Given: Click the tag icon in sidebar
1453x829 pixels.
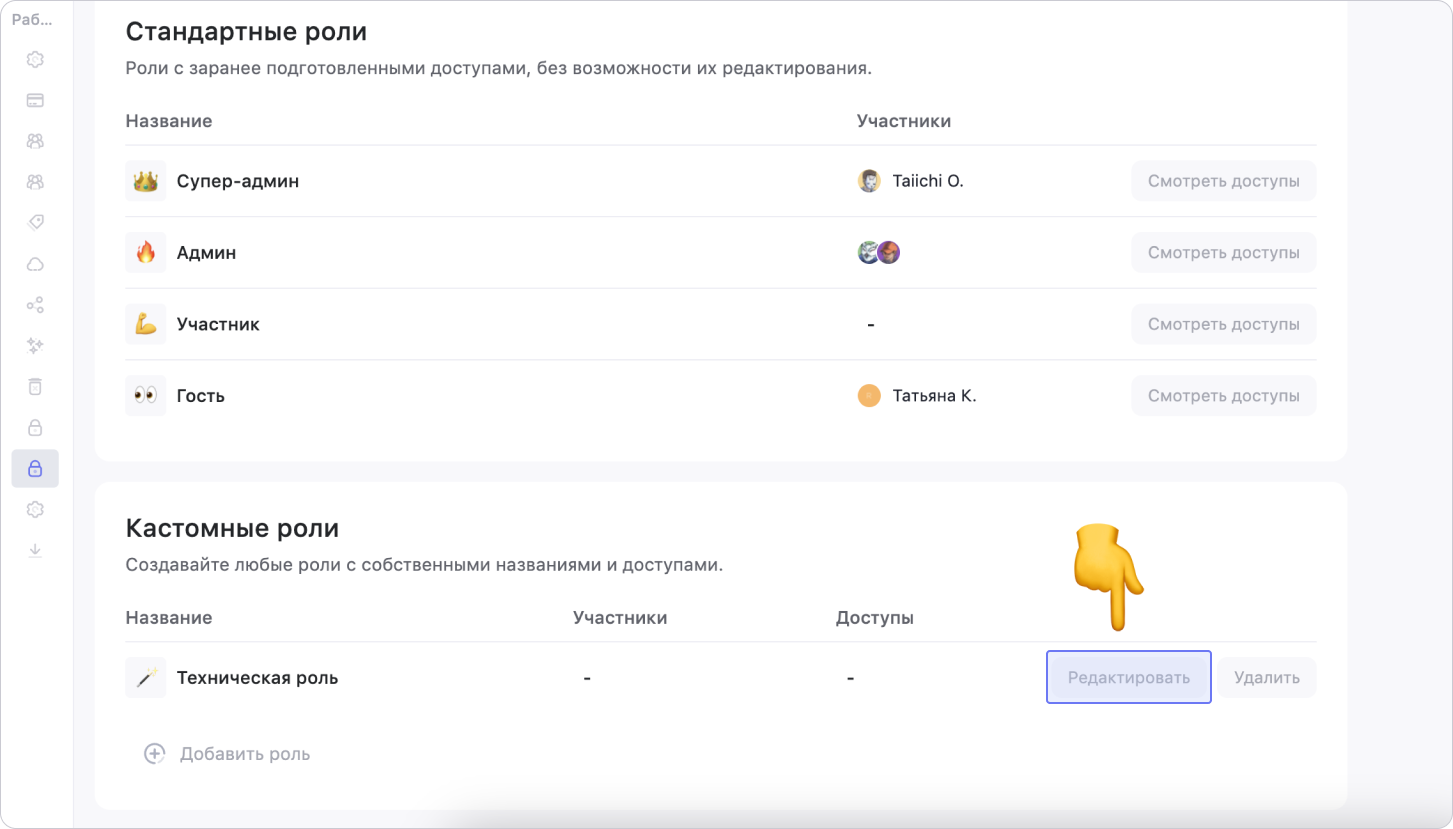Looking at the screenshot, I should point(35,223).
